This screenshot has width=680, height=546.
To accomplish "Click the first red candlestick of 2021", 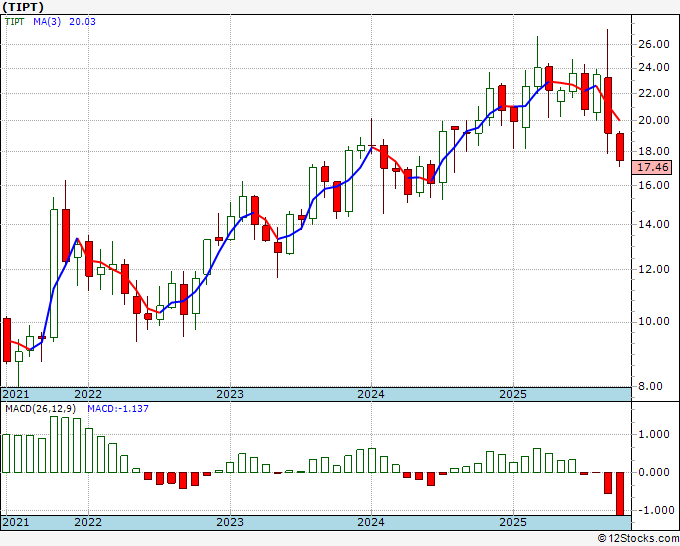I will [7, 340].
